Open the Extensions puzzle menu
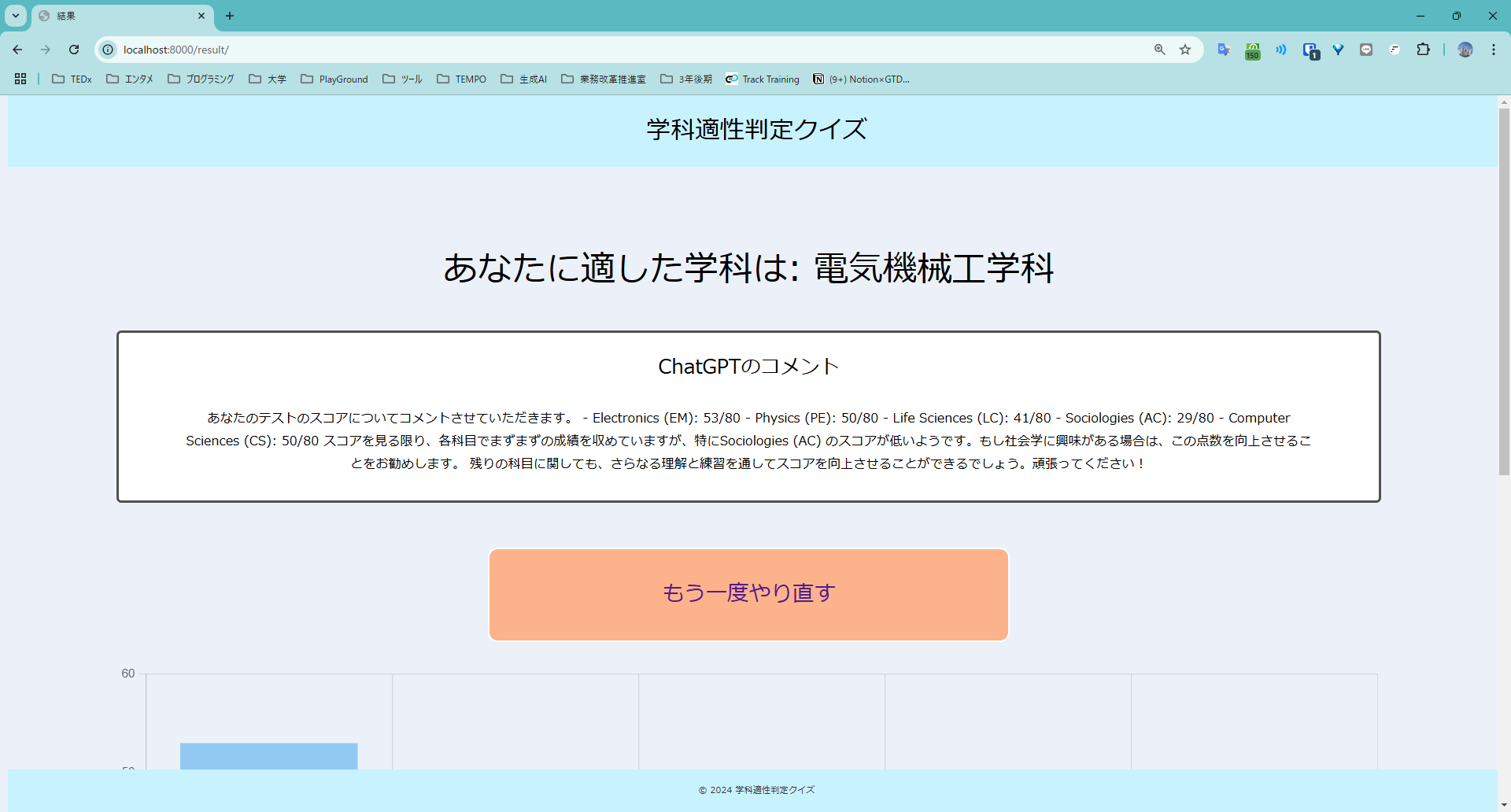Viewport: 1511px width, 812px height. click(x=1424, y=50)
